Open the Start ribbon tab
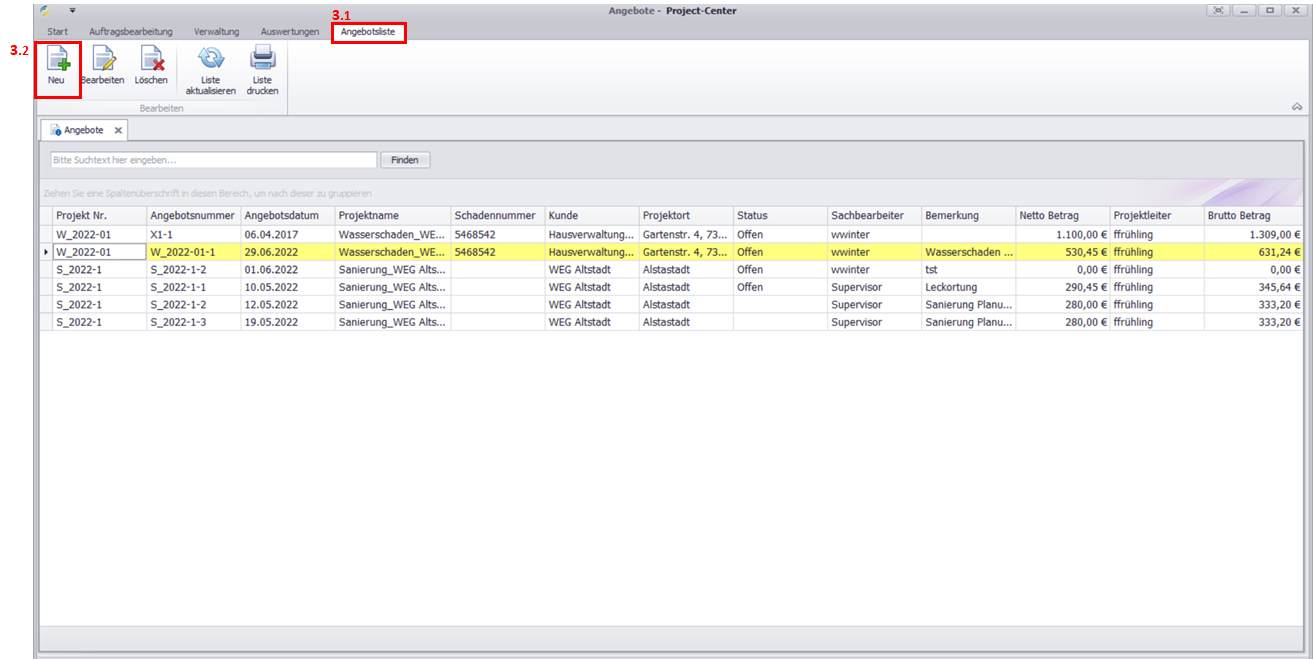Image resolution: width=1313 pixels, height=659 pixels. click(x=58, y=32)
